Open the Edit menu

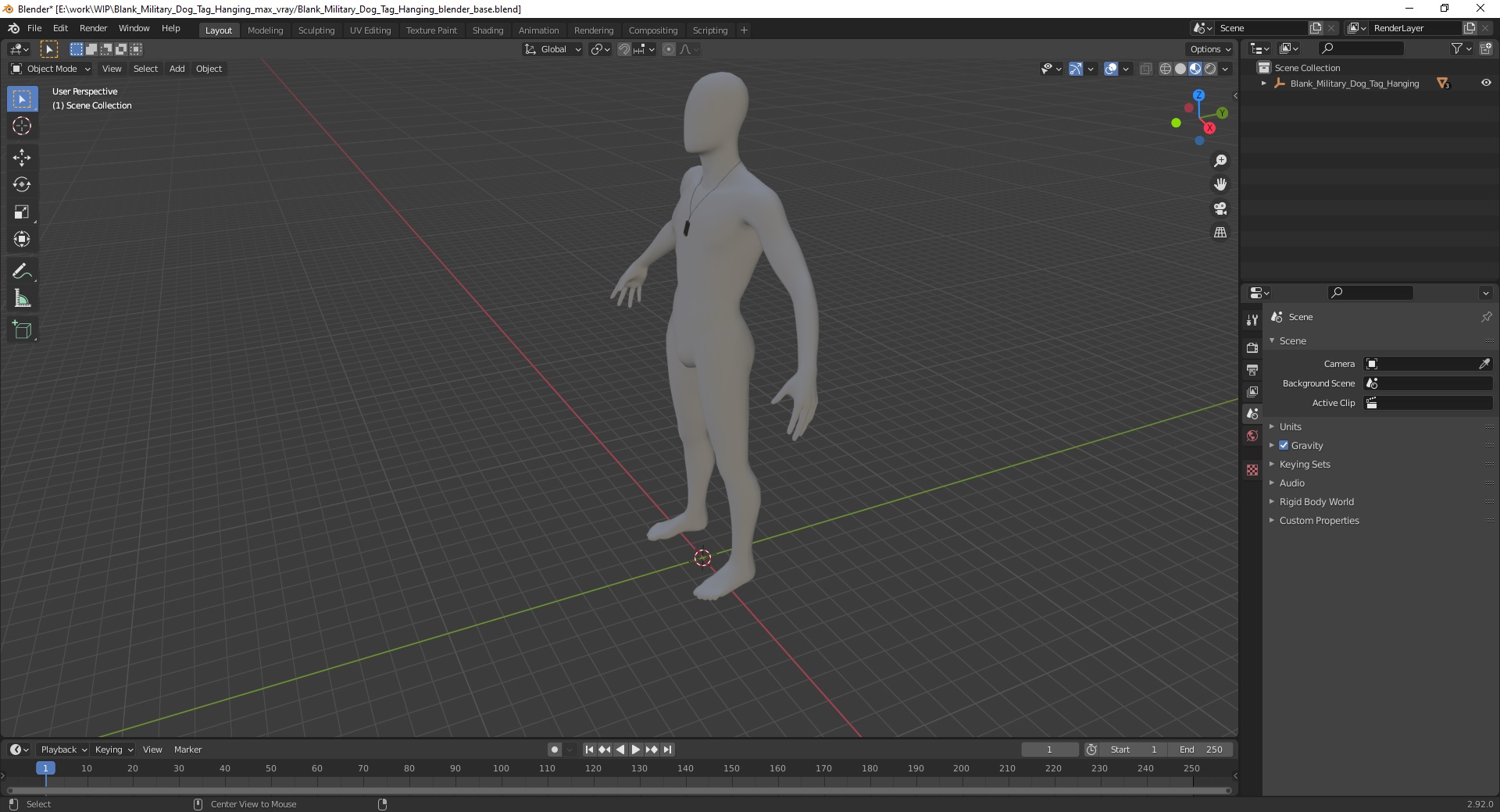pyautogui.click(x=60, y=28)
